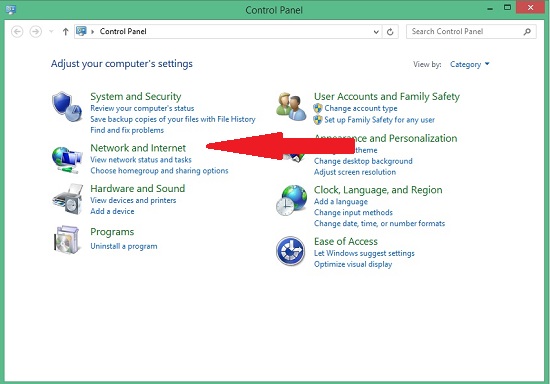Viewport: 550px width, 384px height.
Task: Click the Network and Internet globe icon
Action: pyautogui.click(x=67, y=160)
